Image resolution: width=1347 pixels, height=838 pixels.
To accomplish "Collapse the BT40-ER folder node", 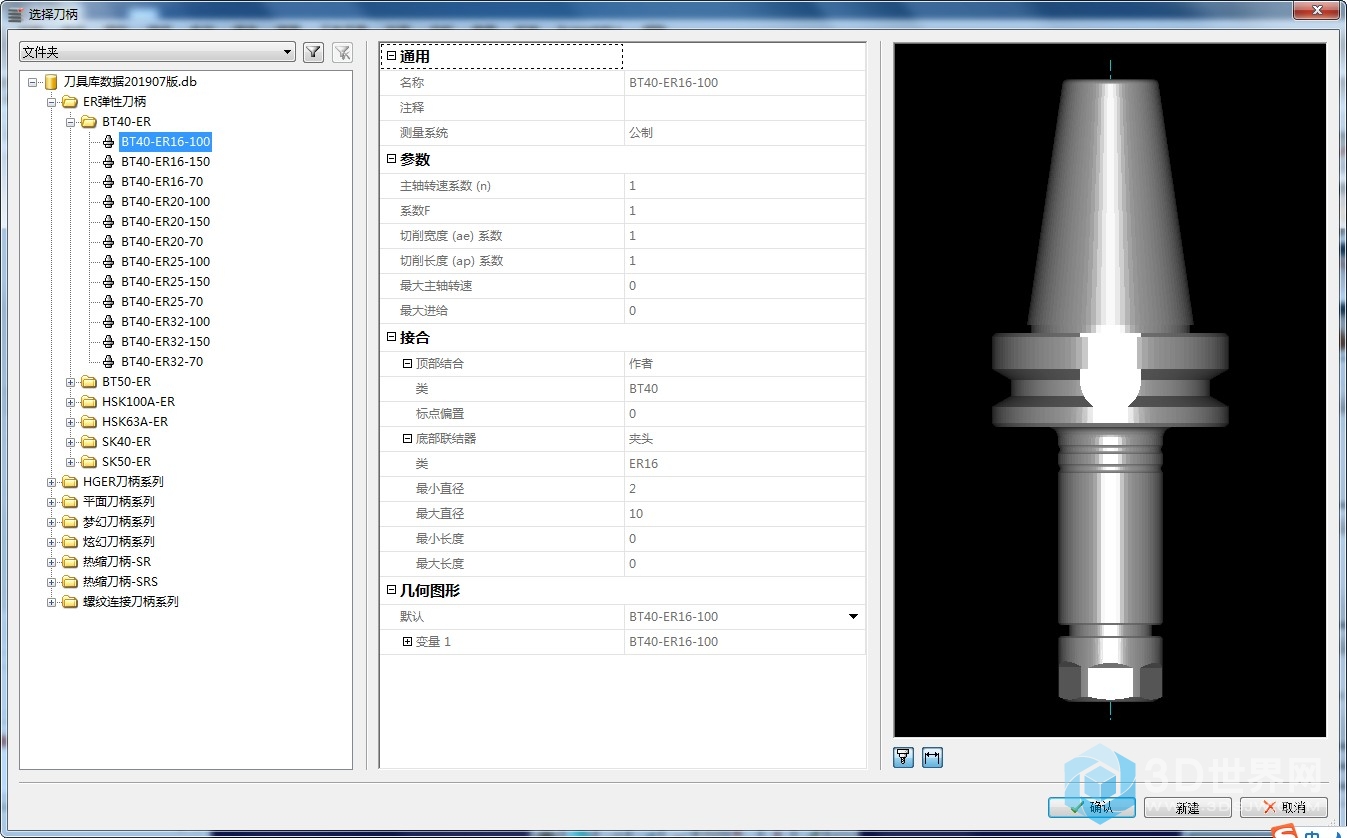I will 71,122.
